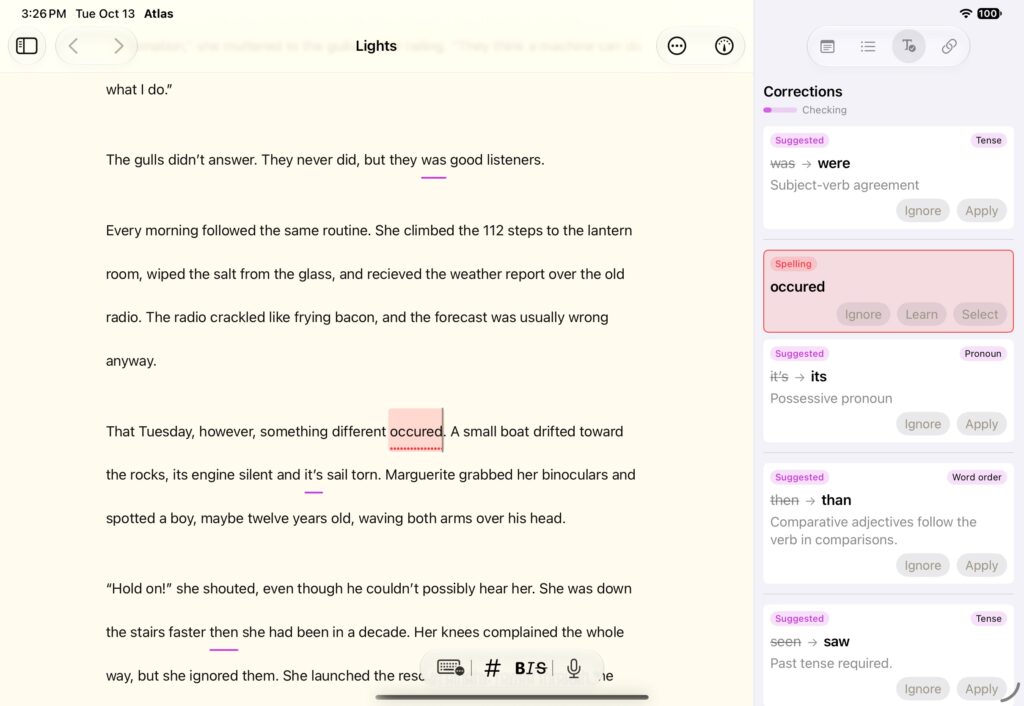
Task: Ignore the 'then → than' suggestion
Action: point(922,566)
